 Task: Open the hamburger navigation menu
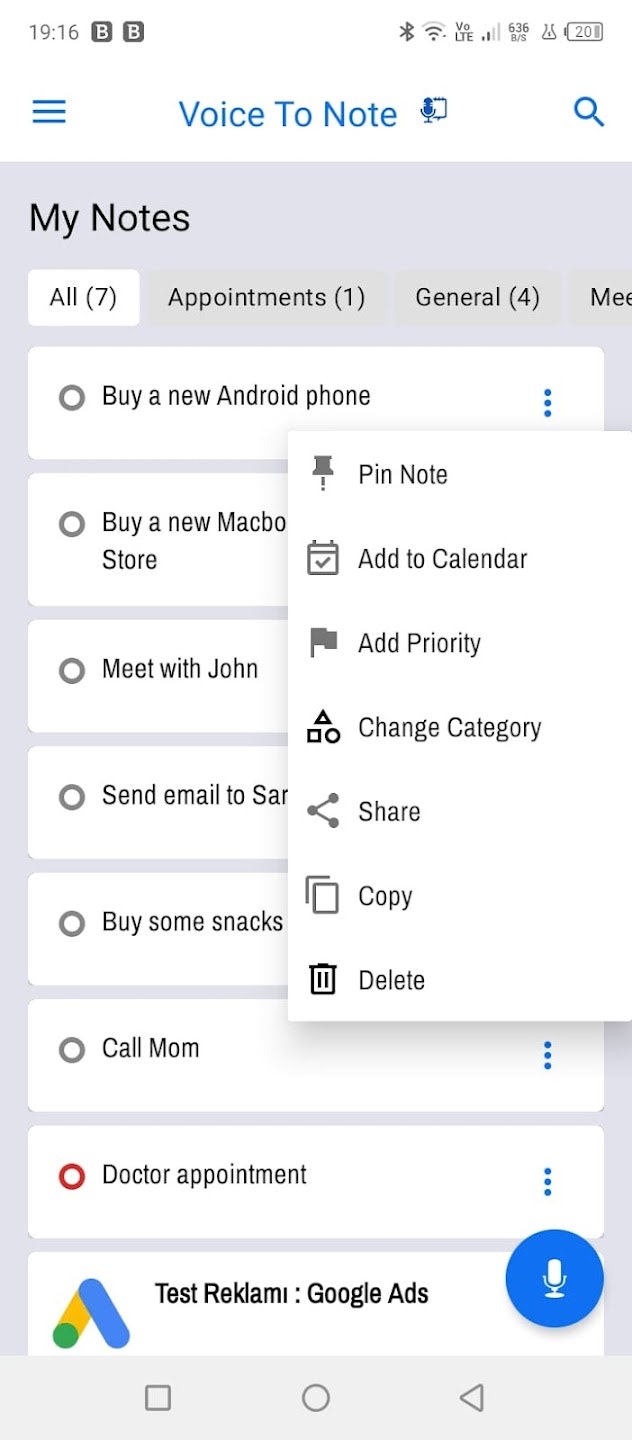pos(49,112)
